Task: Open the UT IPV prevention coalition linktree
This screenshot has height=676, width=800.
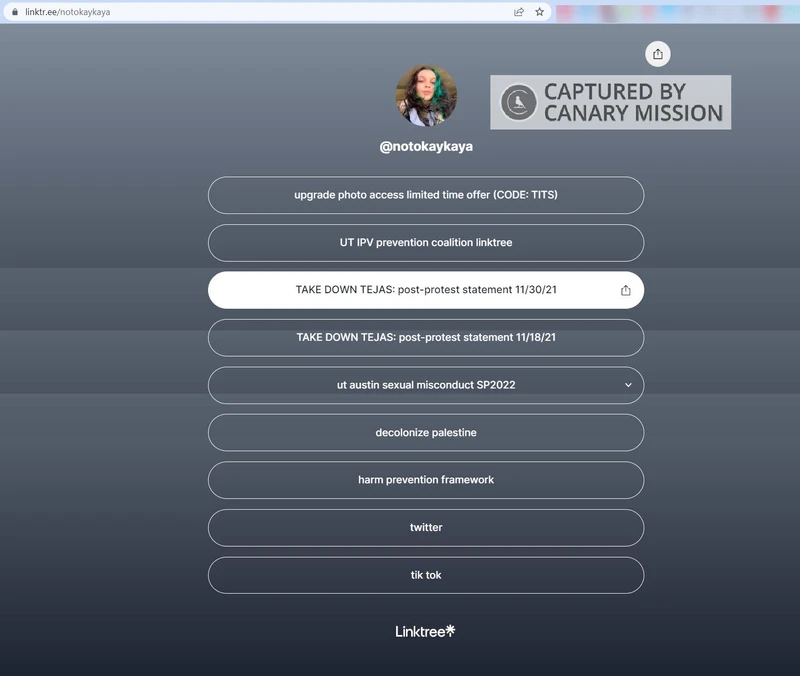Action: (425, 243)
